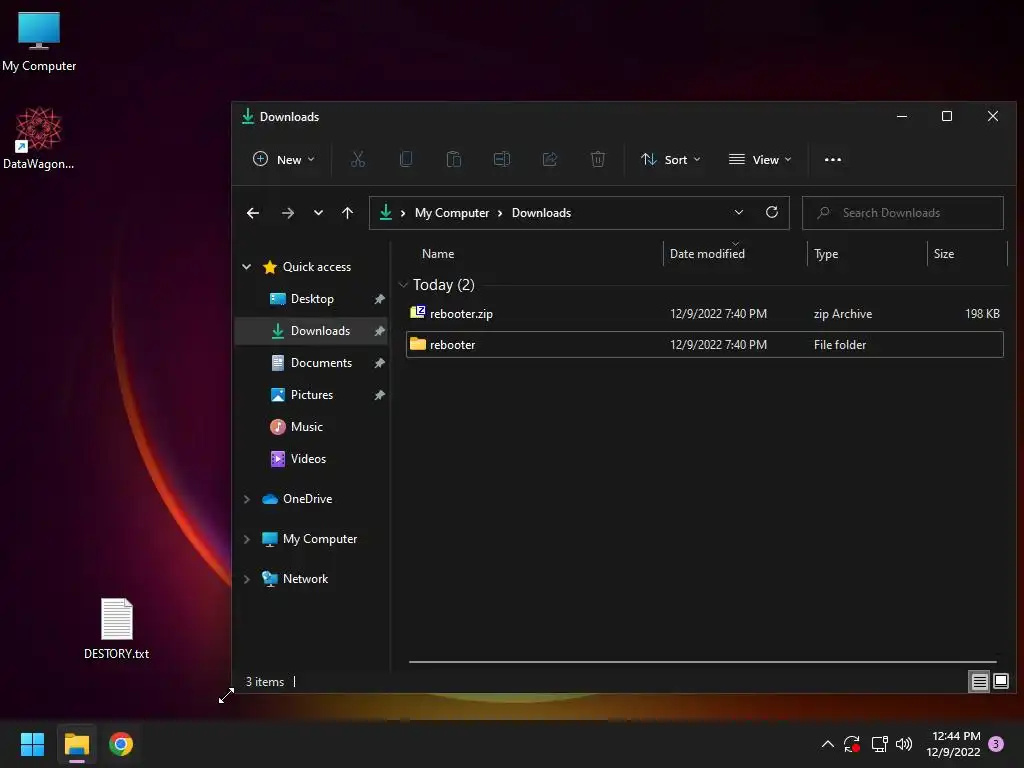
Task: Collapse the Quick access tree node
Action: point(247,266)
